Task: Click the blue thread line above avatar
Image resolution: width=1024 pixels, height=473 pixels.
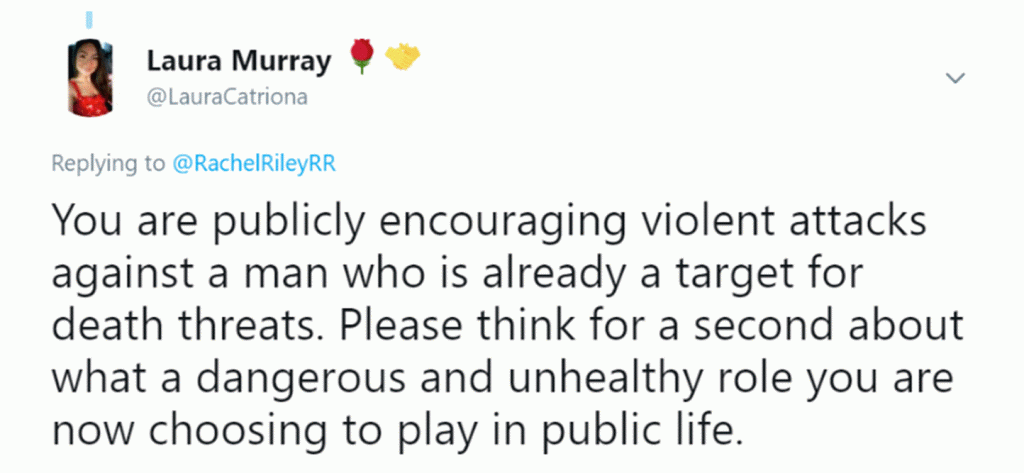Action: tap(89, 20)
